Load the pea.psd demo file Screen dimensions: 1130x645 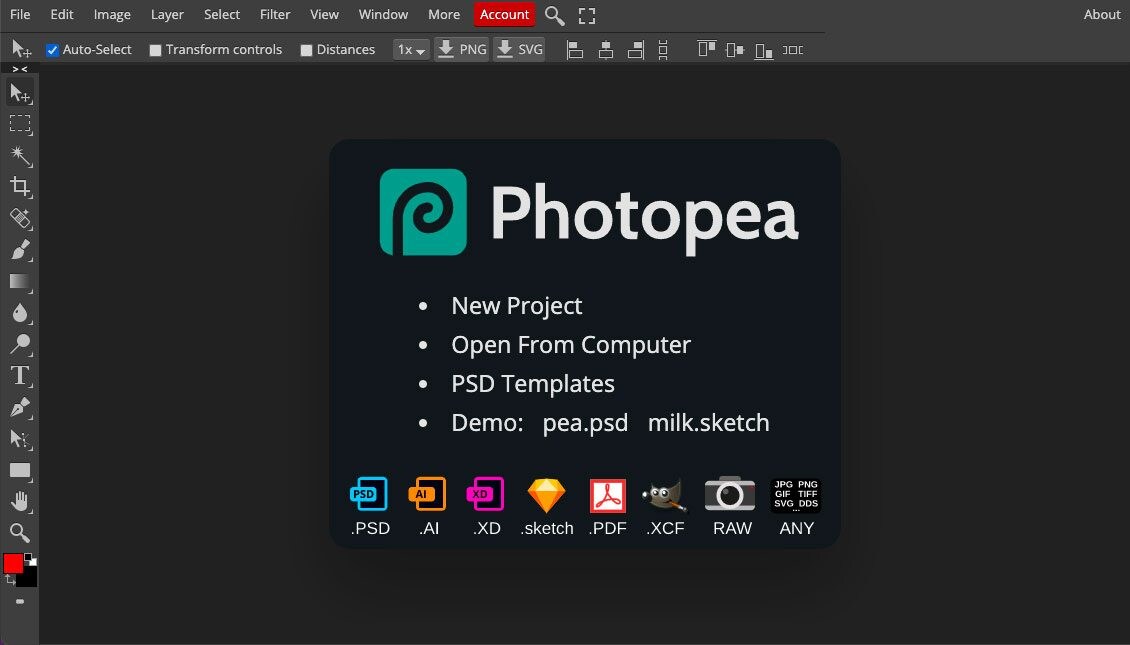point(585,422)
